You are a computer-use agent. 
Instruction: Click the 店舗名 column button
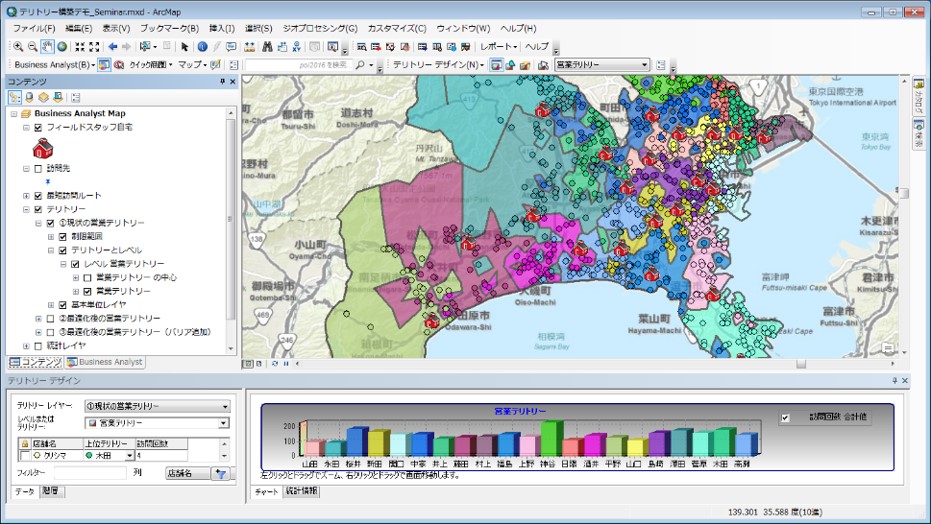188,474
